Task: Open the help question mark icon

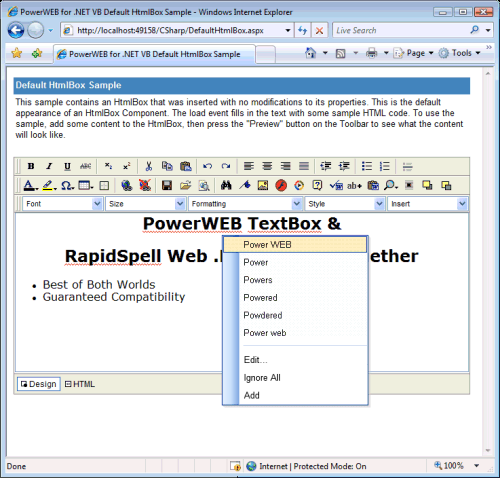Action: pyautogui.click(x=317, y=185)
